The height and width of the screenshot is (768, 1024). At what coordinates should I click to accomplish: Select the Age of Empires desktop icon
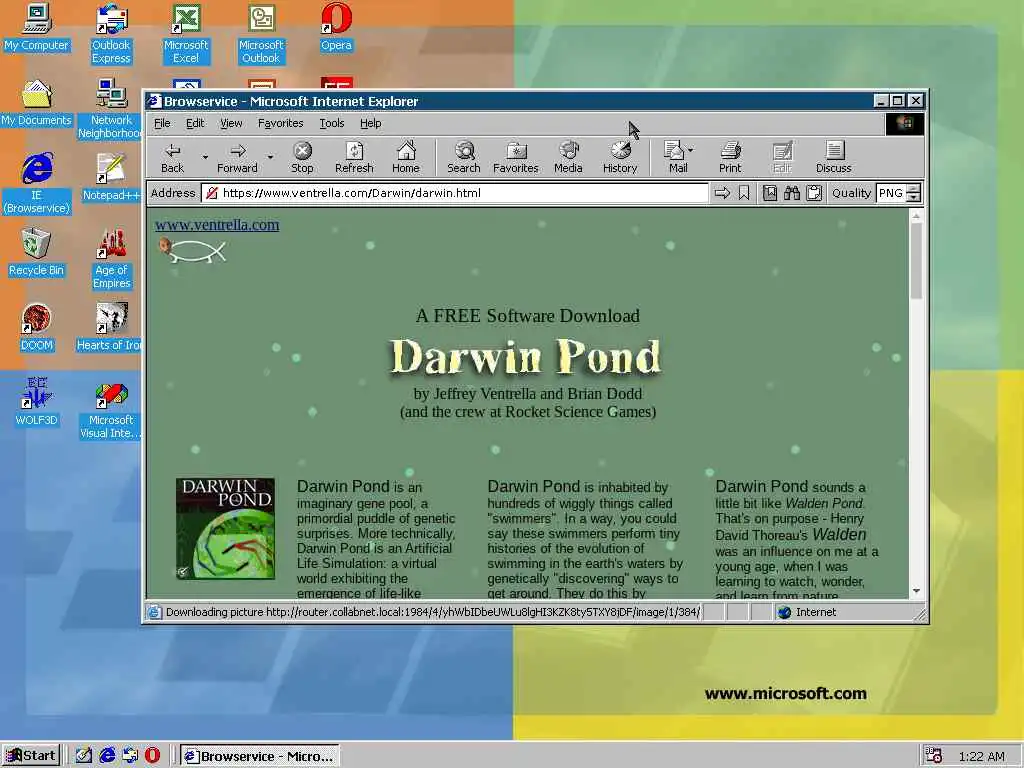111,259
